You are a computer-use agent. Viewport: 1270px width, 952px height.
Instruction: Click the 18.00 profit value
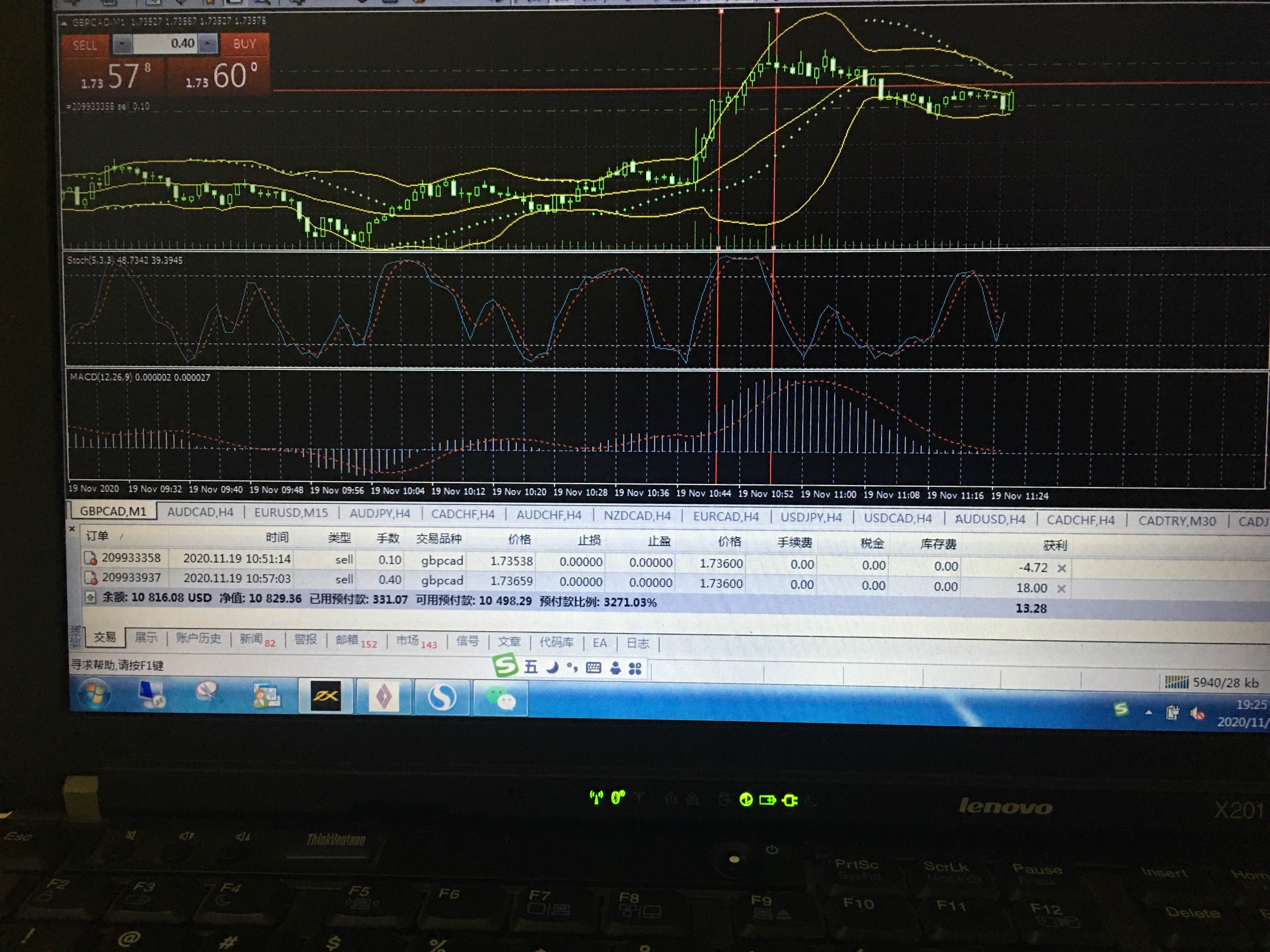coord(1031,588)
